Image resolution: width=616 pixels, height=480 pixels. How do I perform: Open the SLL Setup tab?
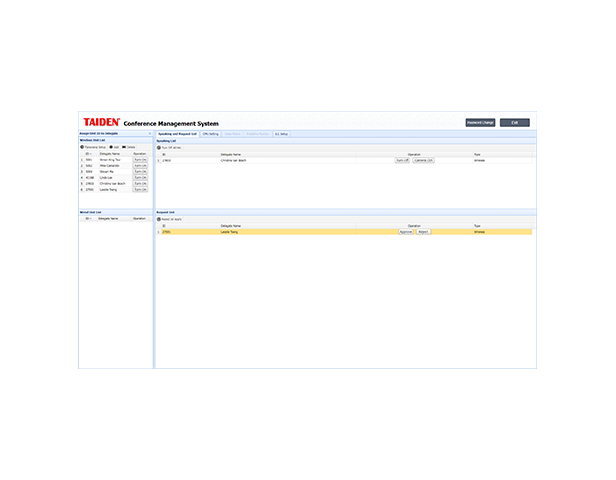[281, 133]
